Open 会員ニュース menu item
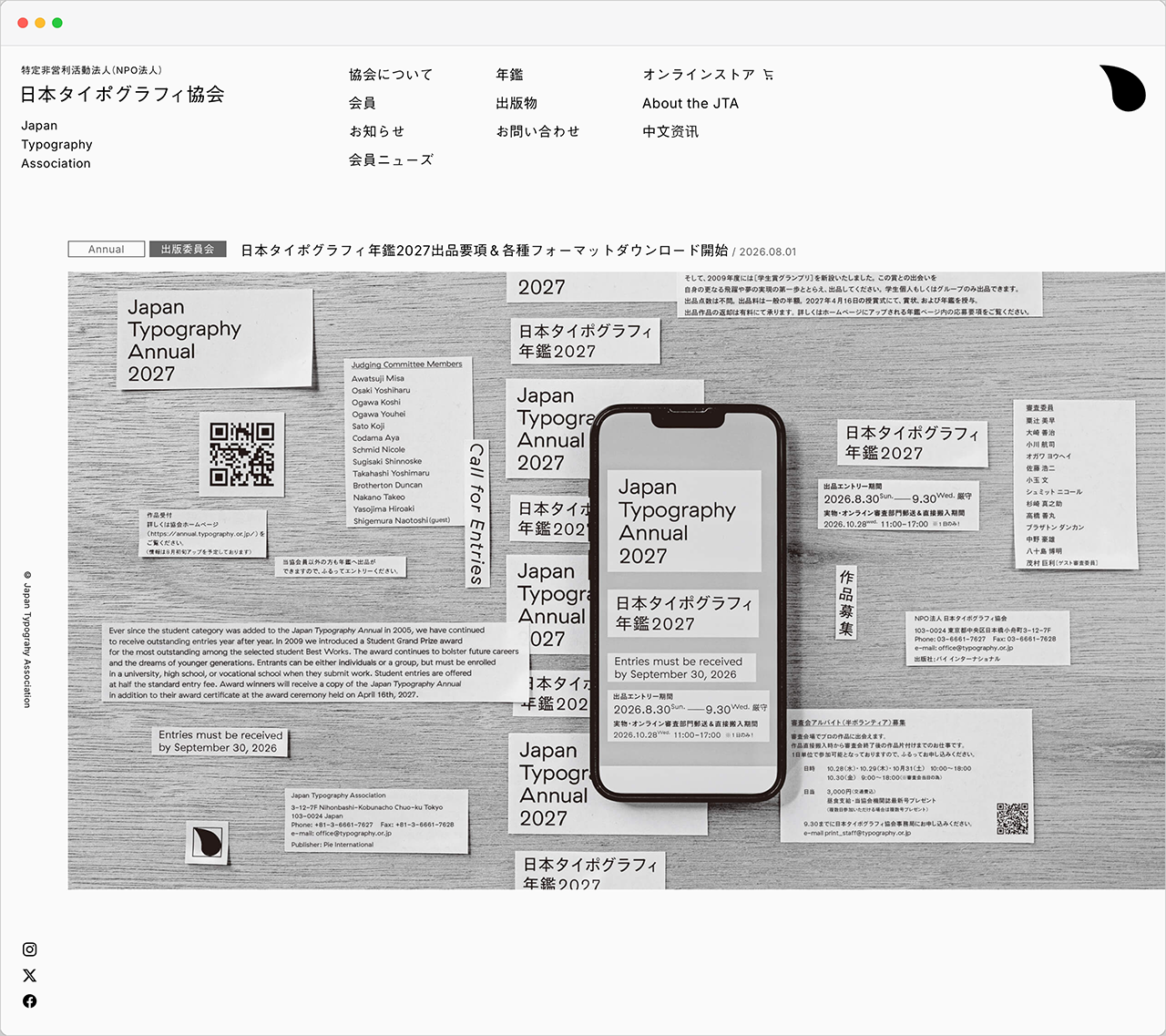The width and height of the screenshot is (1166, 1036). point(391,159)
